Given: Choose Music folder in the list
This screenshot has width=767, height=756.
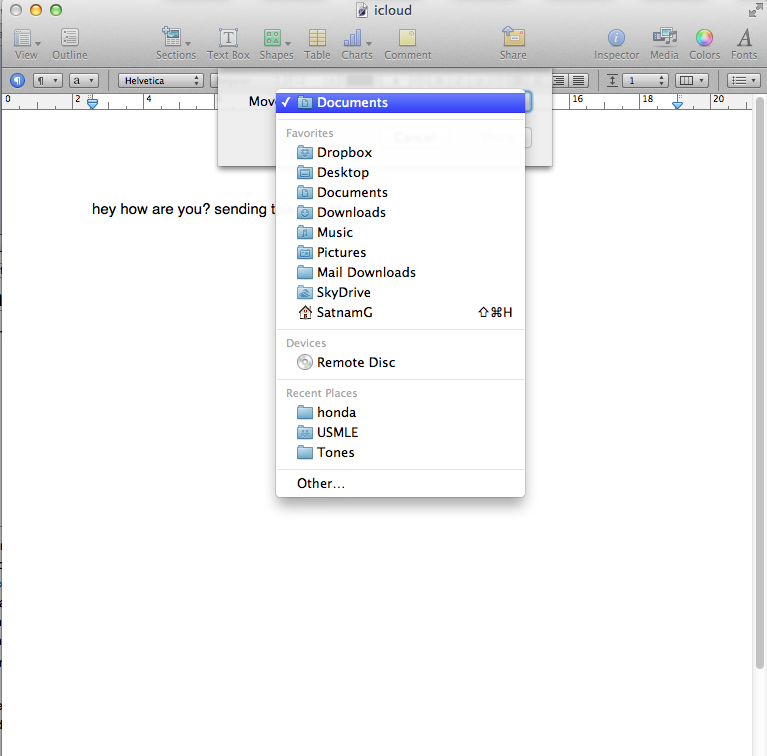Looking at the screenshot, I should tap(400, 233).
